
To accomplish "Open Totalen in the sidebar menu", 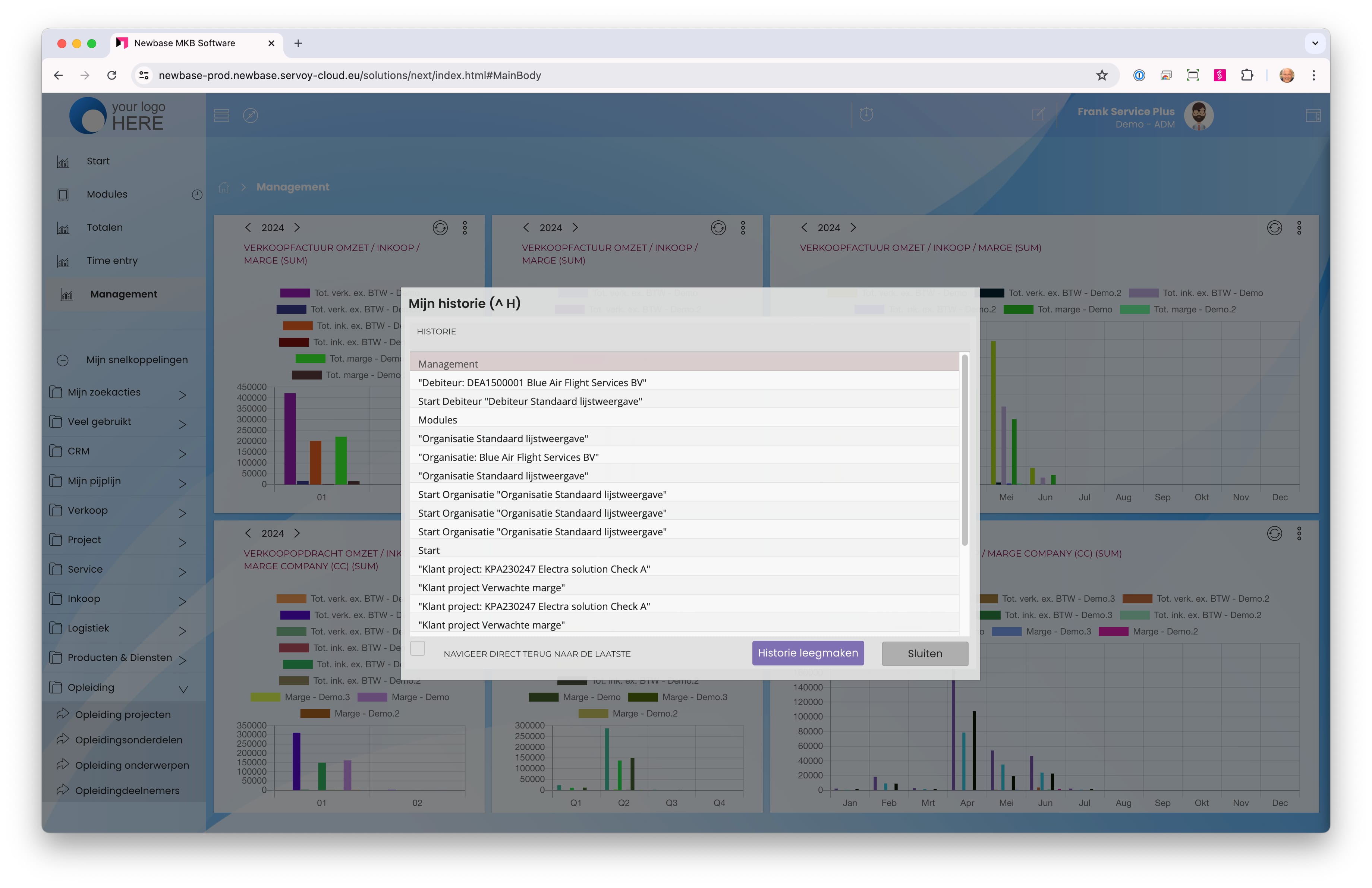I will (x=104, y=228).
